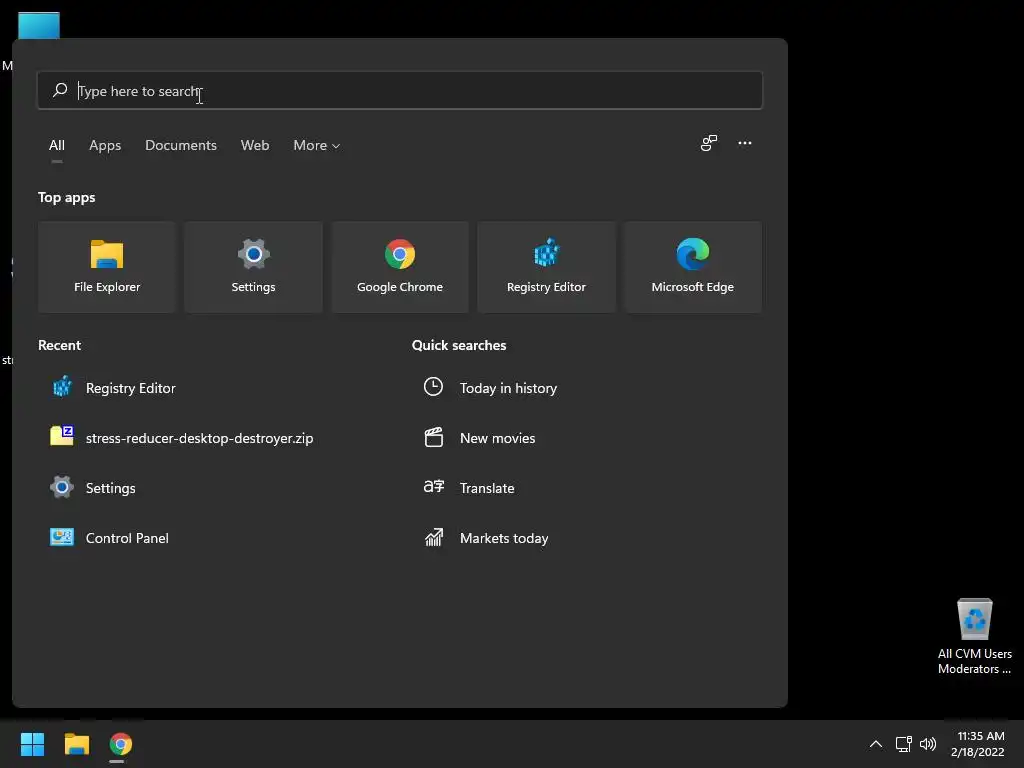
Task: Show hidden icons in system tray
Action: 876,744
